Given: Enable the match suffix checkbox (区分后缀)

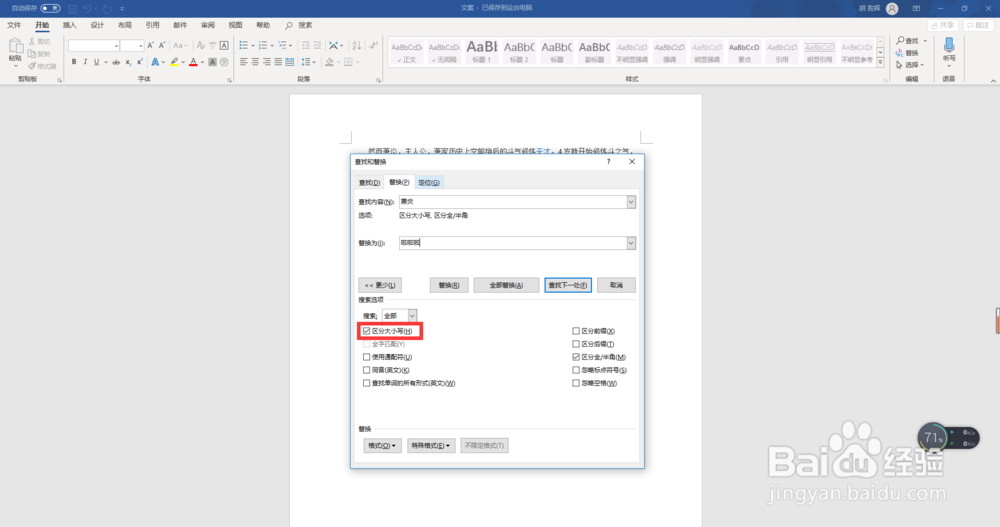Looking at the screenshot, I should (576, 344).
